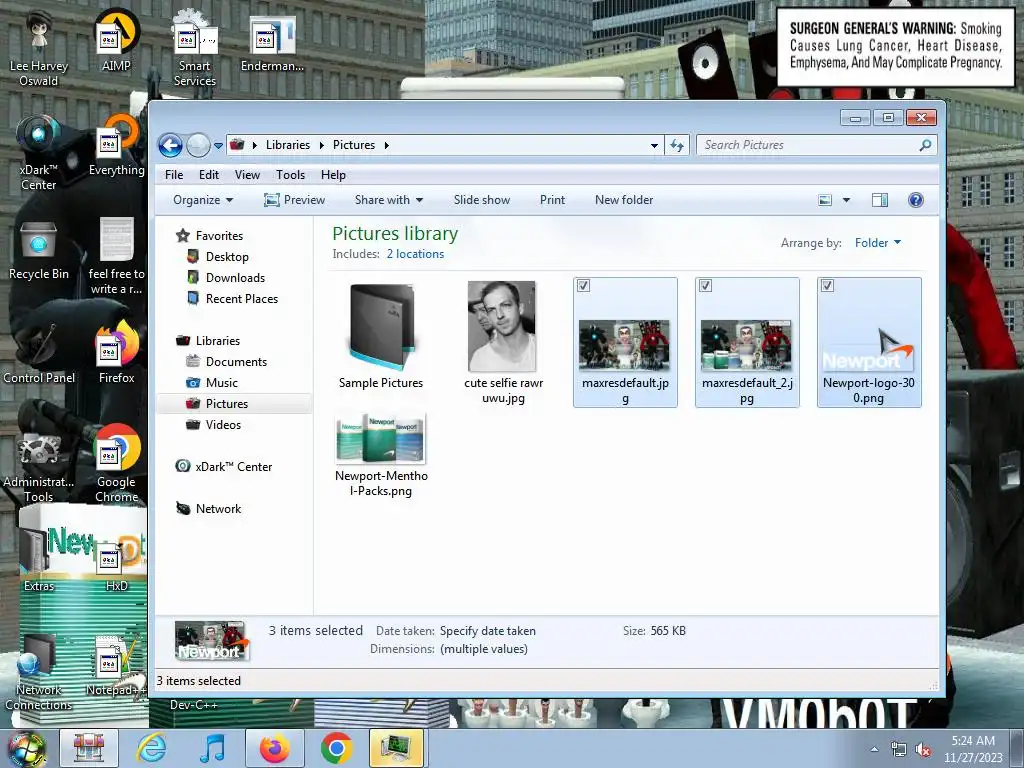
Task: Open the Arrange by Folder dropdown
Action: click(878, 243)
